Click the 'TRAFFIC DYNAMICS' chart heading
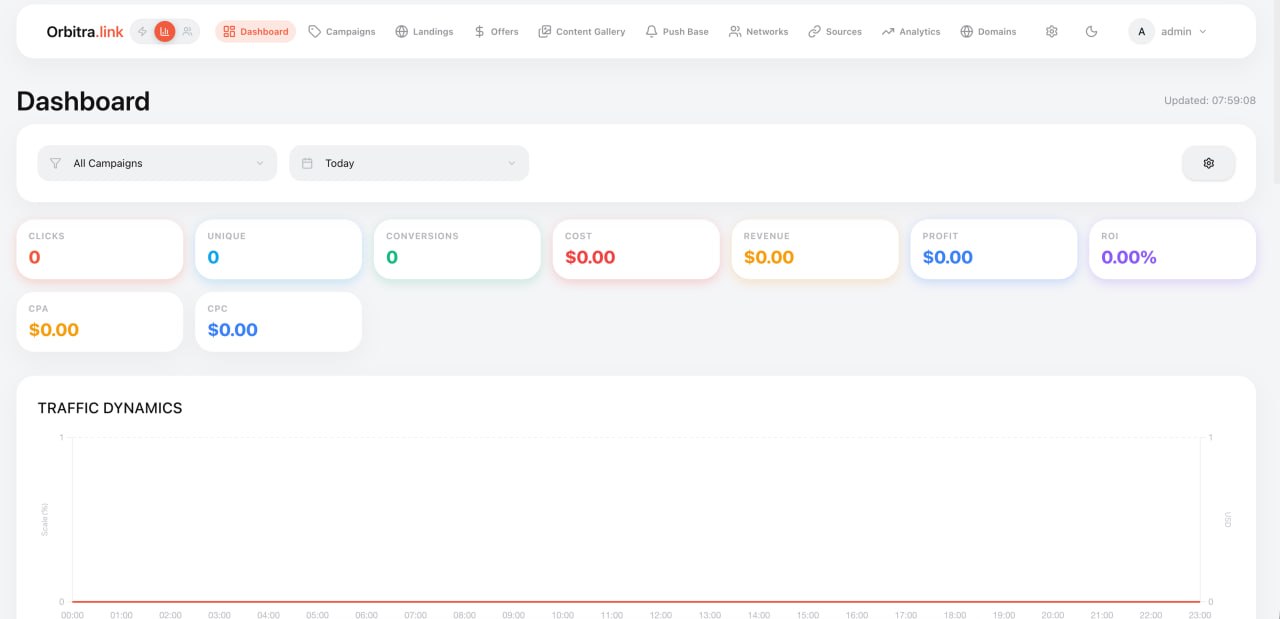Viewport: 1280px width, 619px height. pos(110,408)
